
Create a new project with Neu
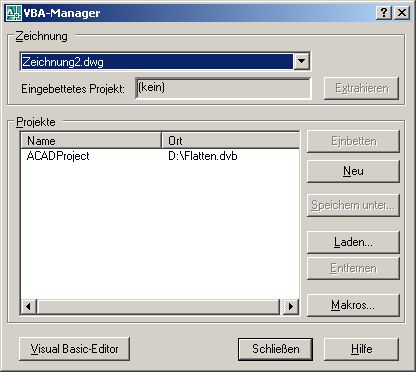353,171
